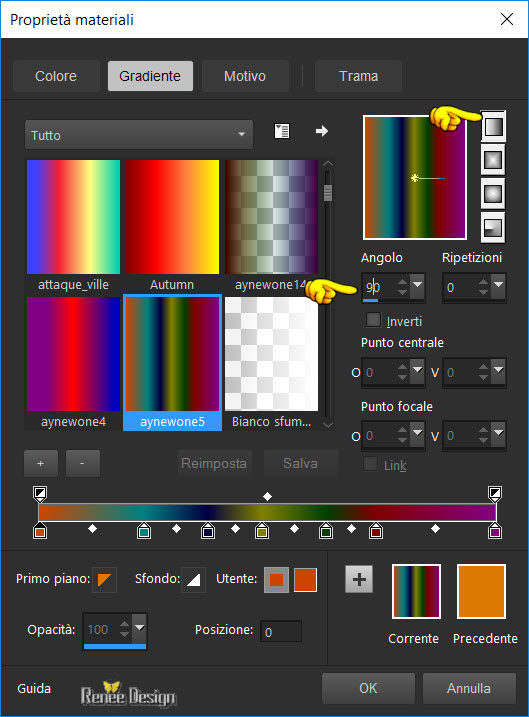Select the rectangular gradient style icon
This screenshot has width=529, height=717.
[493, 160]
